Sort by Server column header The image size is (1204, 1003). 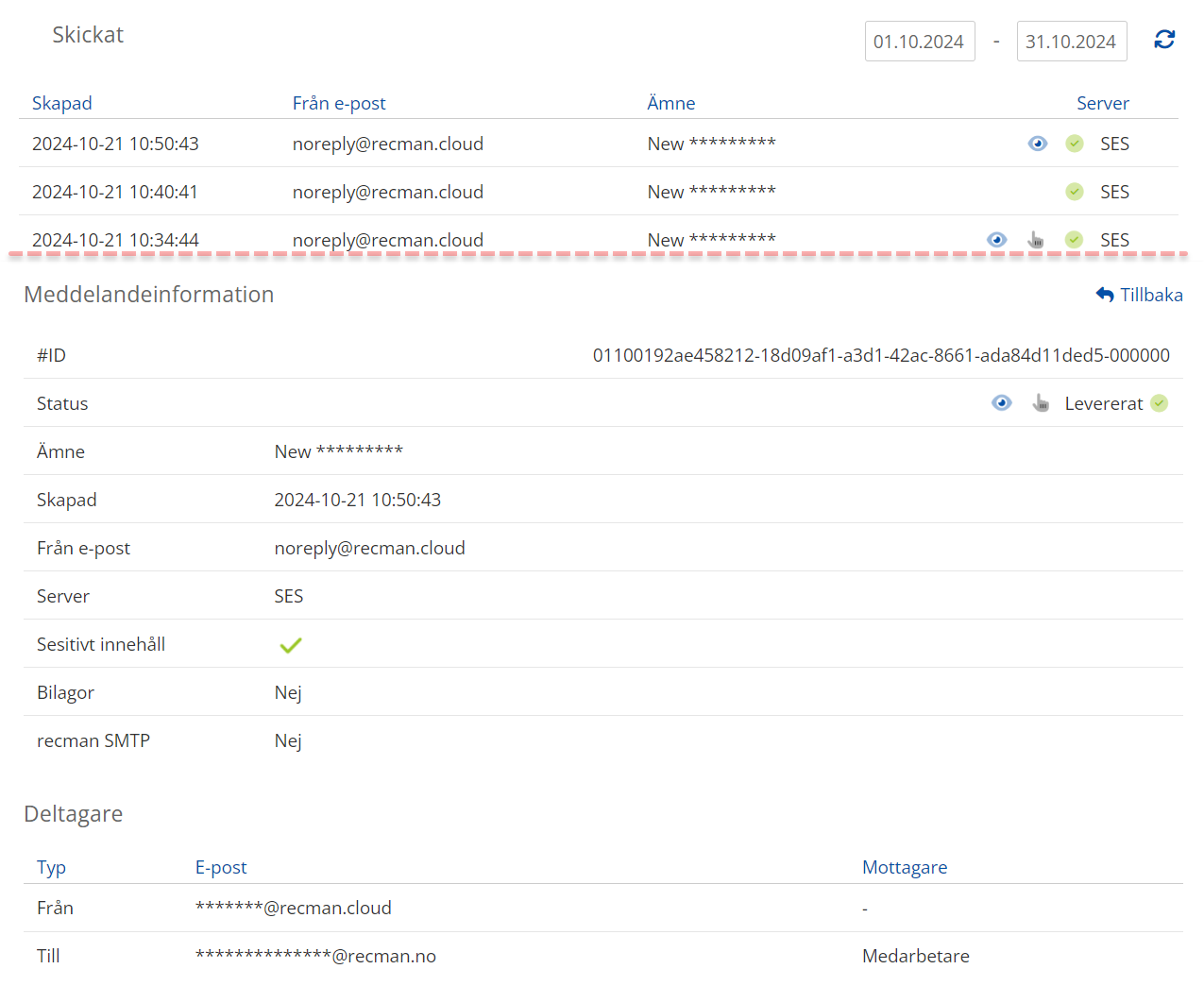(1102, 103)
